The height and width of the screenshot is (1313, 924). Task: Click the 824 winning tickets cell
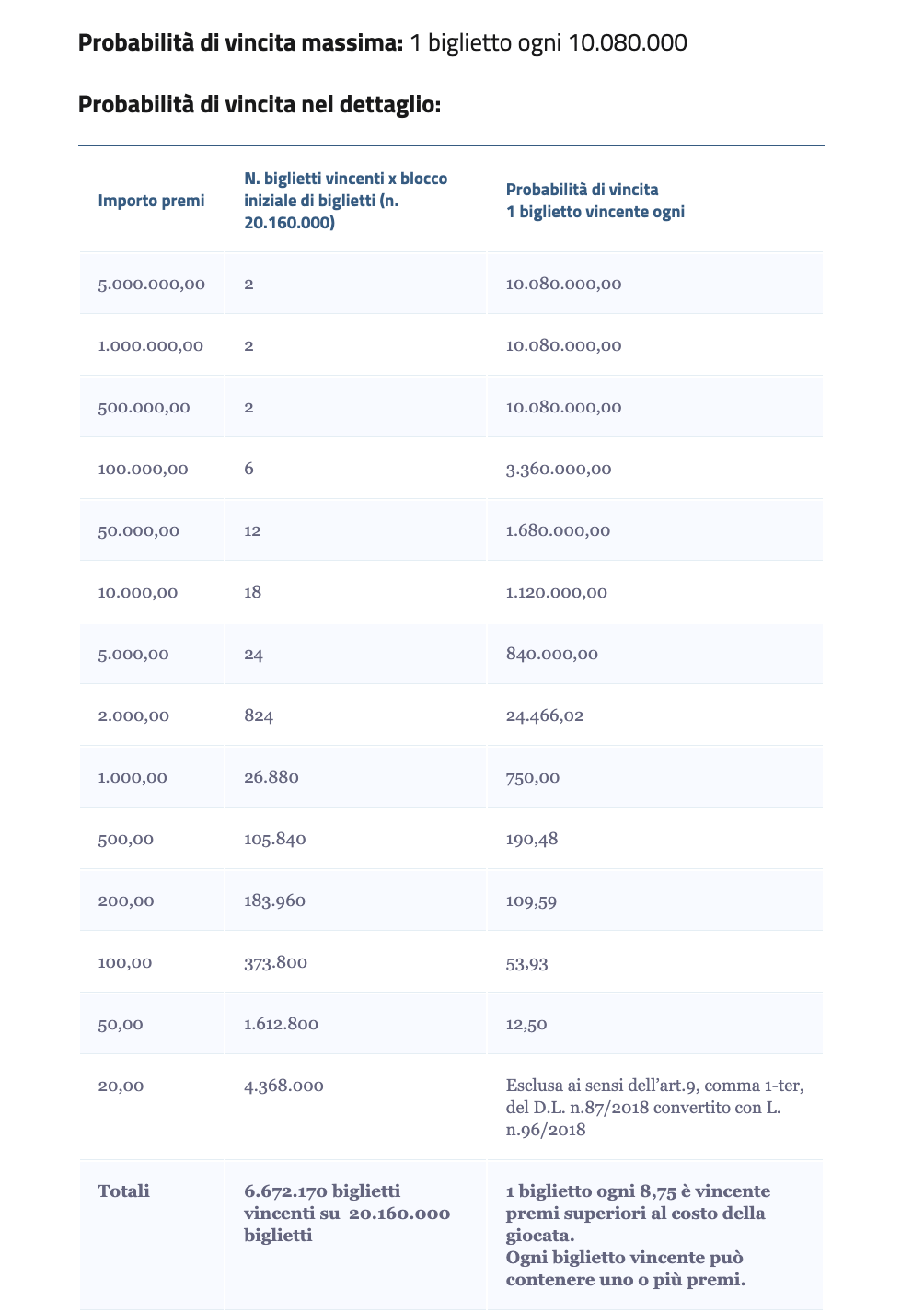coord(259,715)
